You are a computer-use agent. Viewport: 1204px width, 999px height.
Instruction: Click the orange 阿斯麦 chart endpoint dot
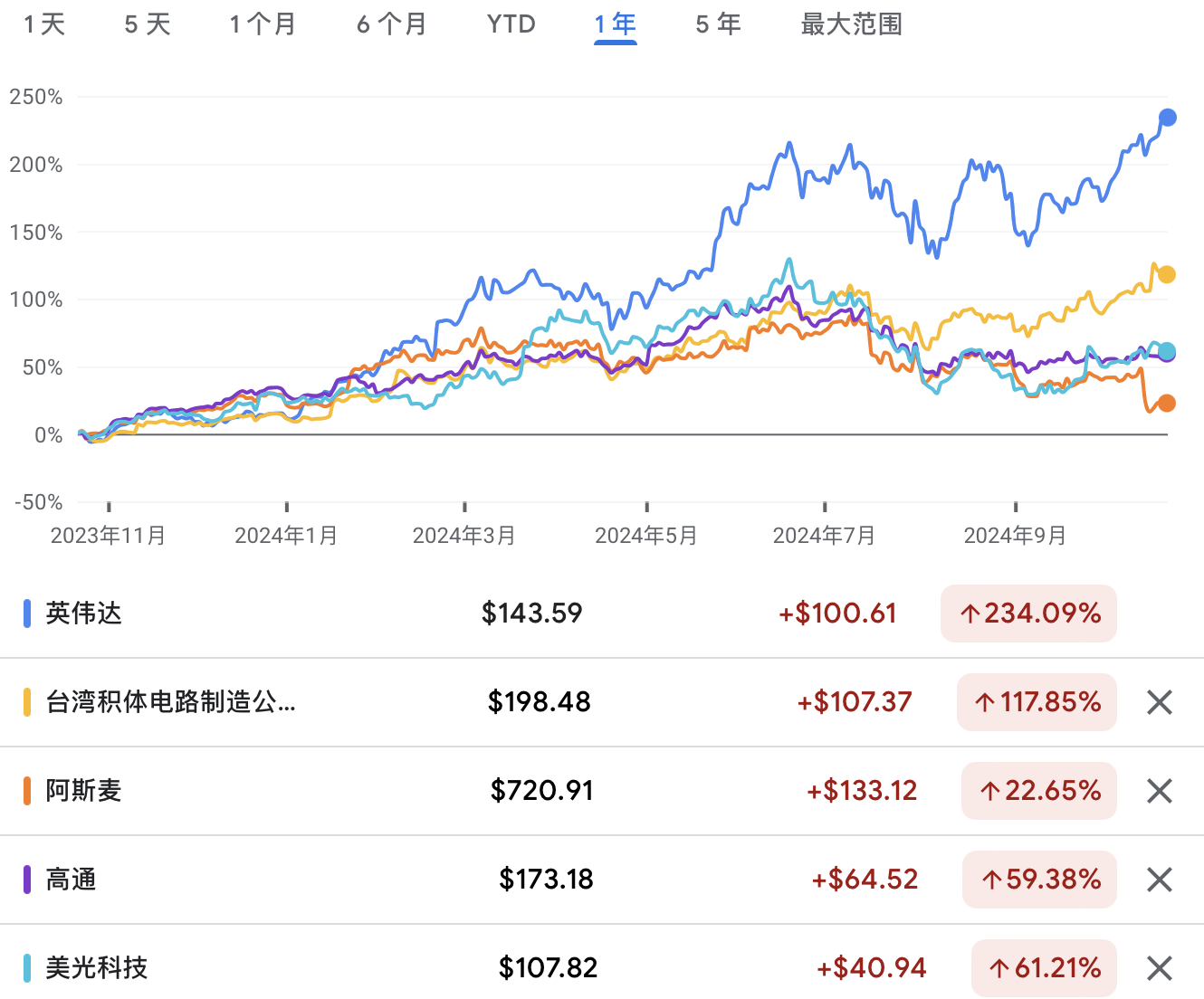pyautogui.click(x=1167, y=403)
